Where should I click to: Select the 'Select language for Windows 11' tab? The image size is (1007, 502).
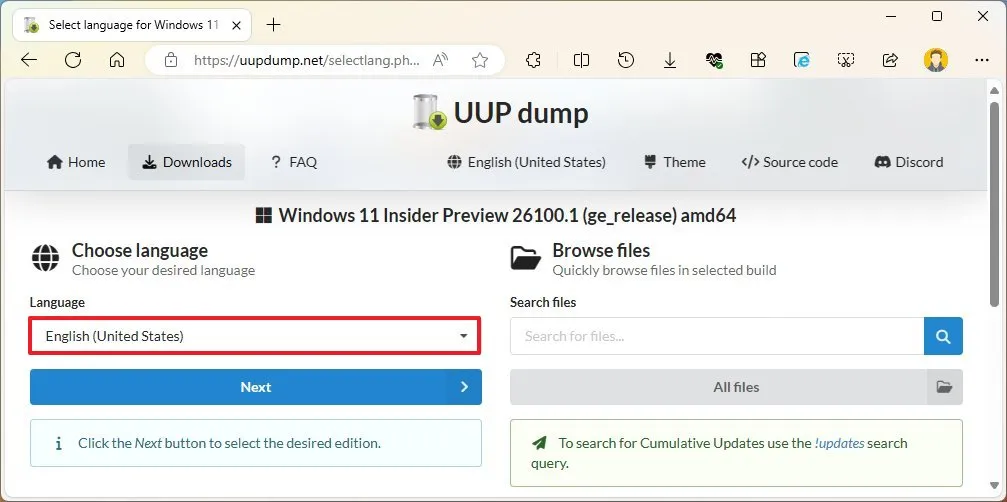[x=130, y=25]
